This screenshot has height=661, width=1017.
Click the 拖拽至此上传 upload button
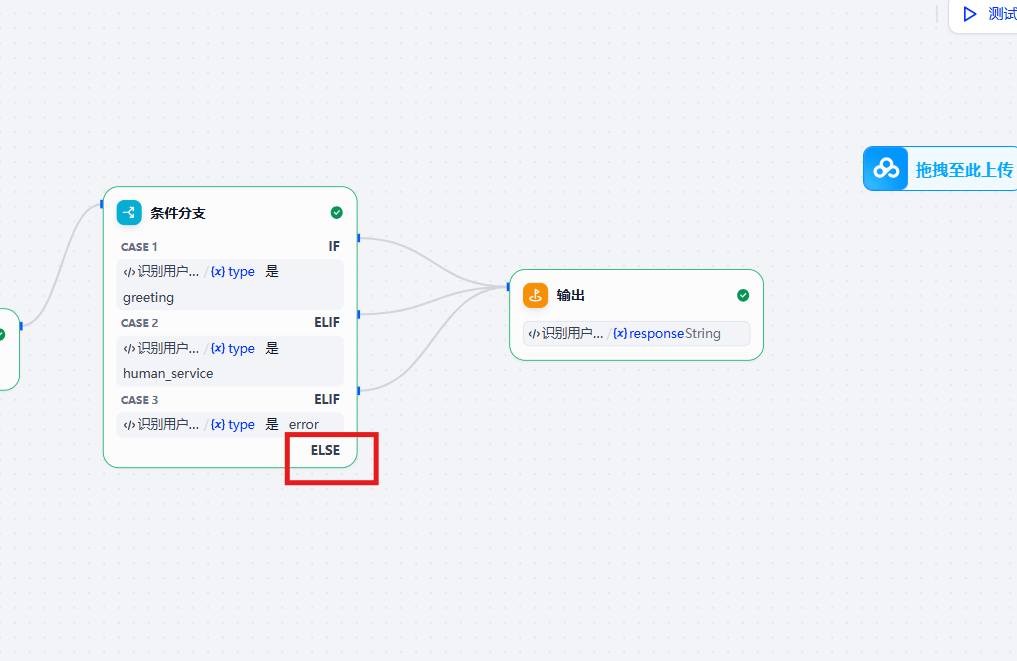[x=940, y=169]
